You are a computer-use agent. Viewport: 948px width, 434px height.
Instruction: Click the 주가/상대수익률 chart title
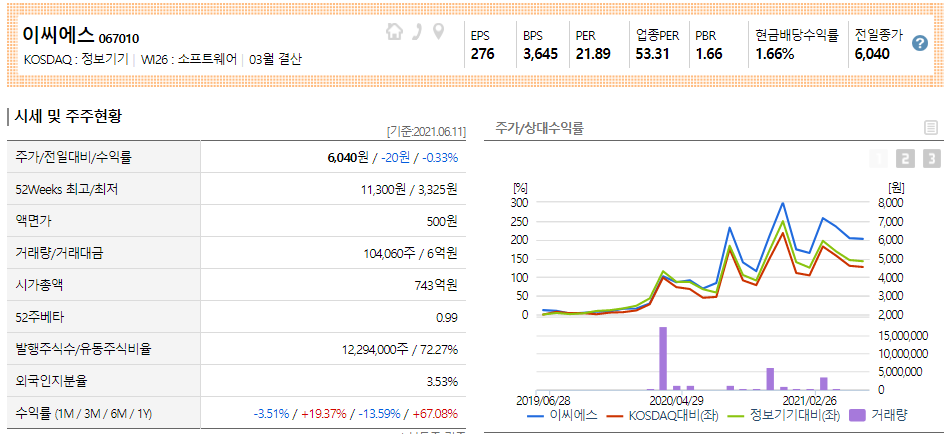(539, 128)
